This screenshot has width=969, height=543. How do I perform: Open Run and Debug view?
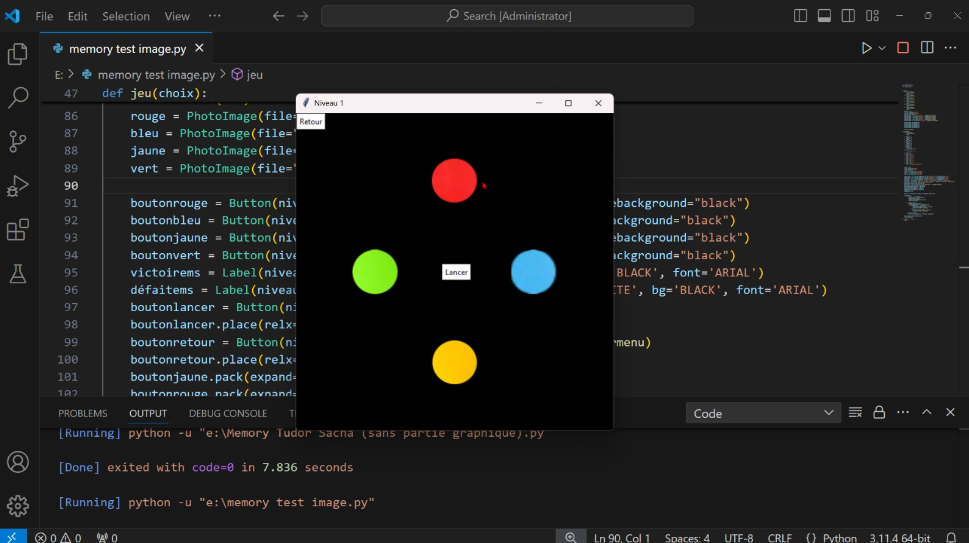point(18,186)
